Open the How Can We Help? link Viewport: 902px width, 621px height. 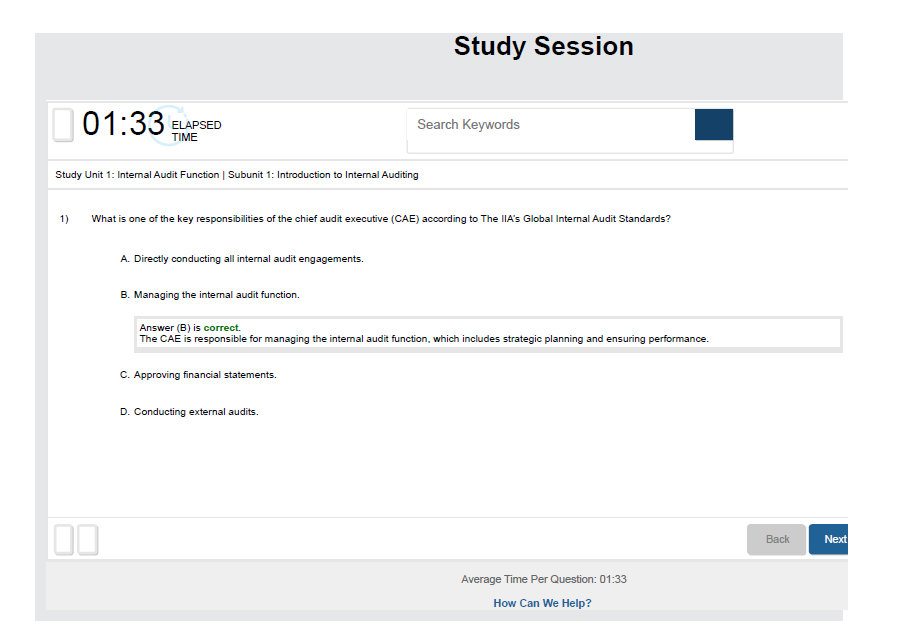point(542,603)
